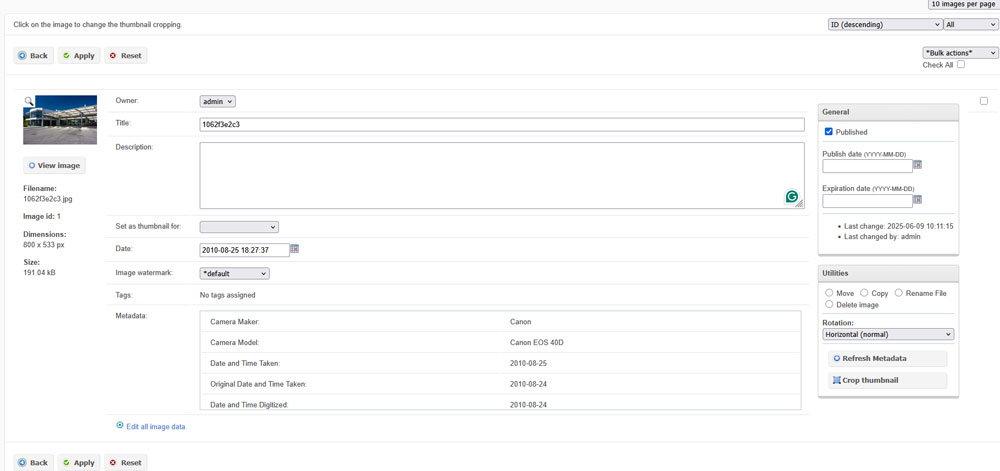Open the ID (descending) sort dropdown
This screenshot has height=471, width=1000.
click(884, 24)
